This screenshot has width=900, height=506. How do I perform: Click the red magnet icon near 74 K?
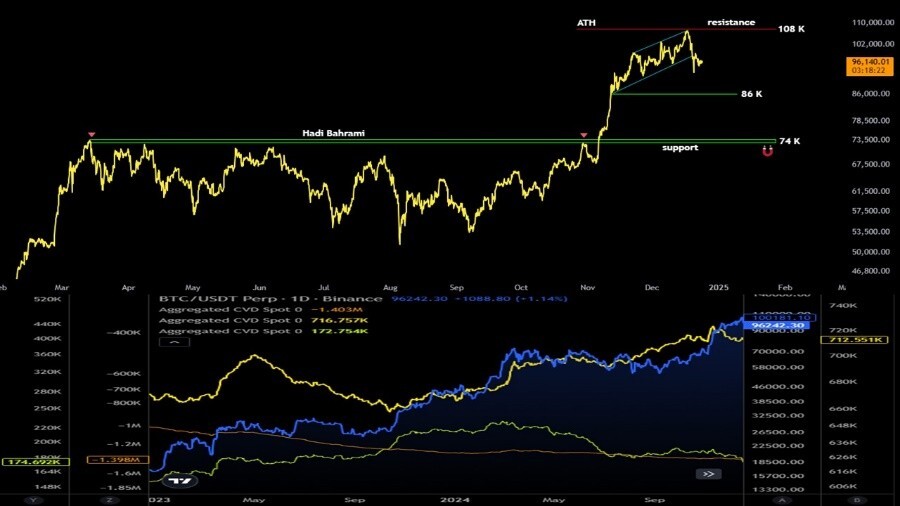pos(767,151)
